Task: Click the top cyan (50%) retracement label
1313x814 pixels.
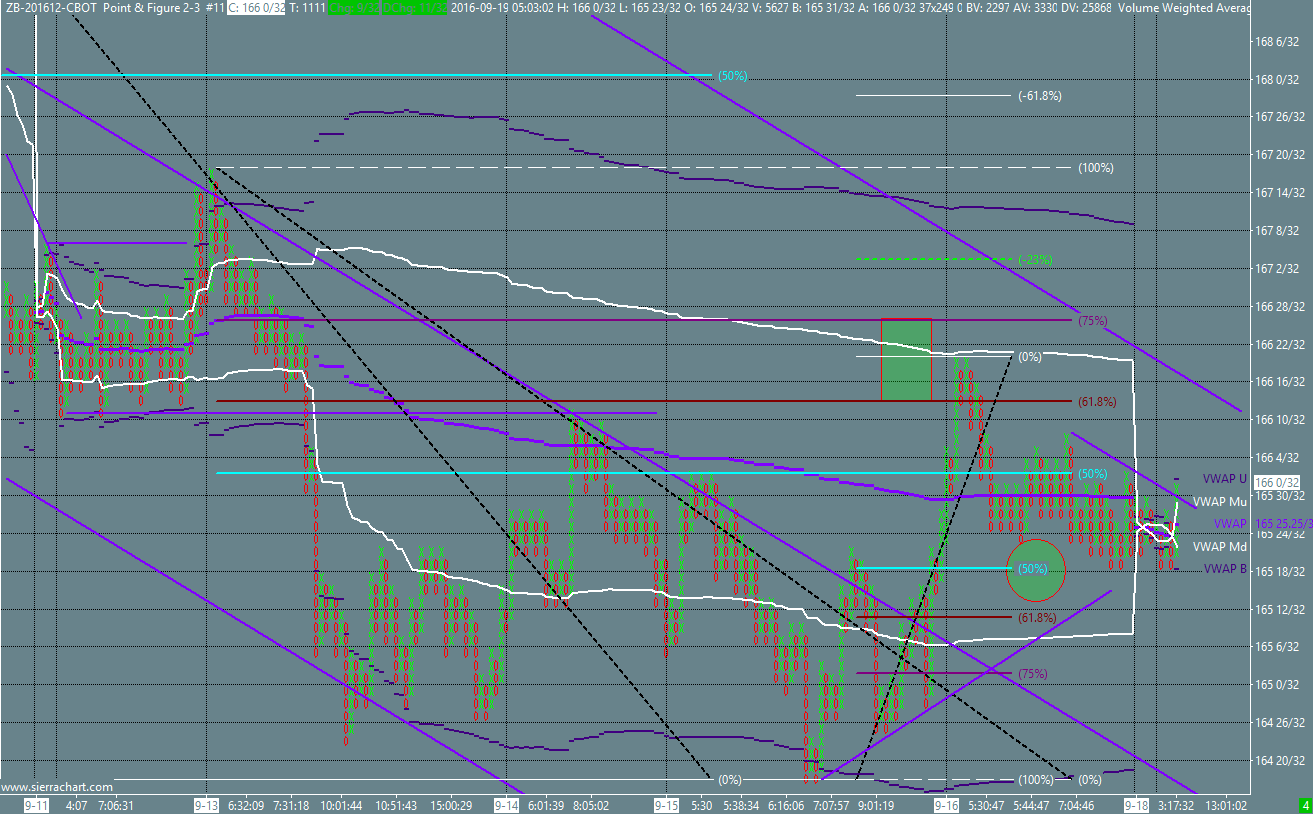Action: pos(732,76)
